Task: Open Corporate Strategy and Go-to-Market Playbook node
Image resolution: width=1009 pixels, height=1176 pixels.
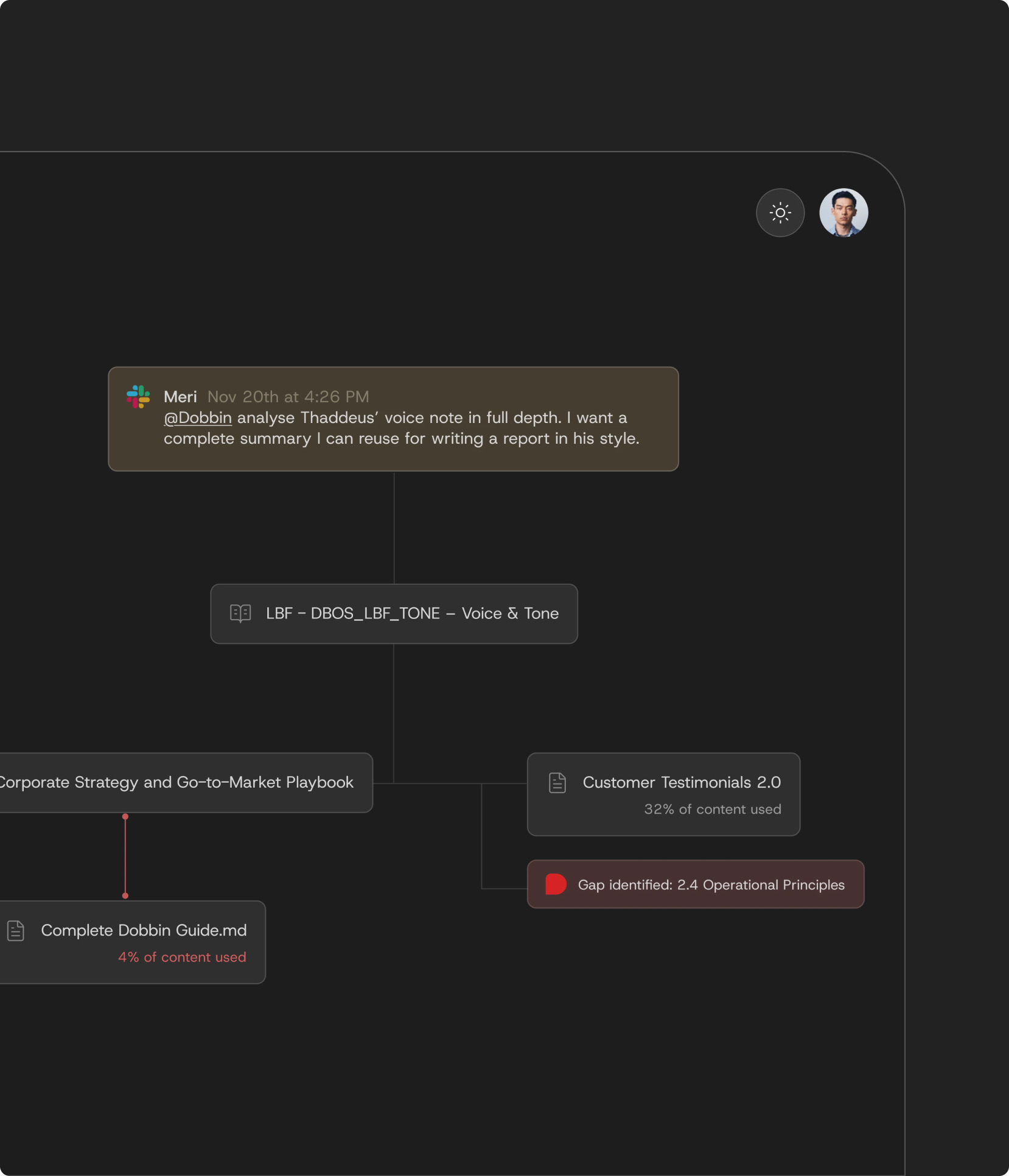Action: tap(186, 783)
